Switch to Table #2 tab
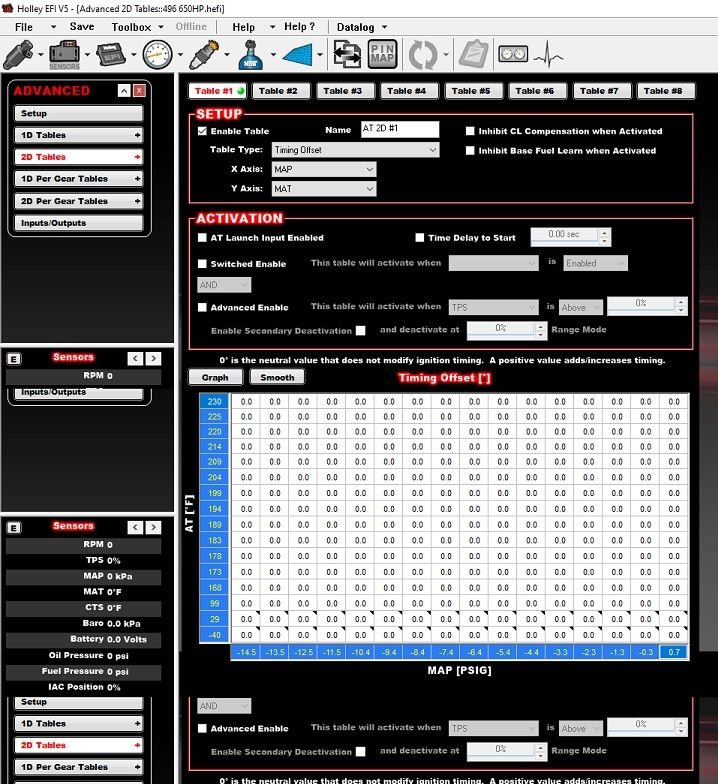The width and height of the screenshot is (718, 784). [278, 91]
